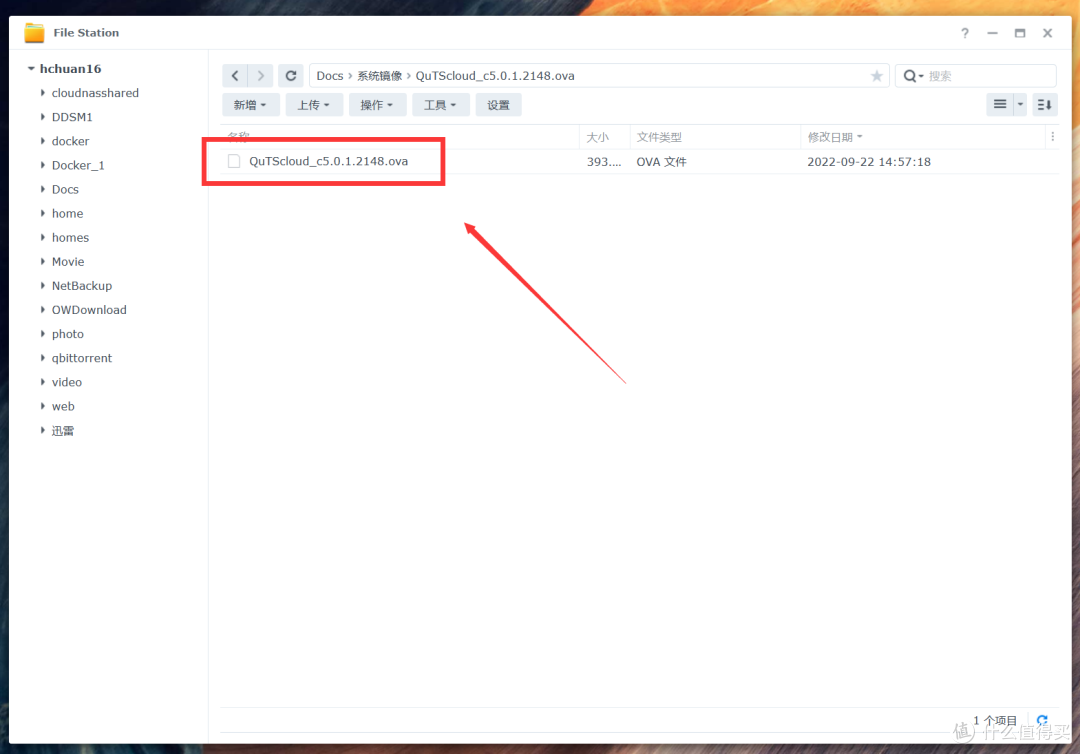The width and height of the screenshot is (1080, 754).
Task: Select the web shared folder
Action: [x=63, y=406]
